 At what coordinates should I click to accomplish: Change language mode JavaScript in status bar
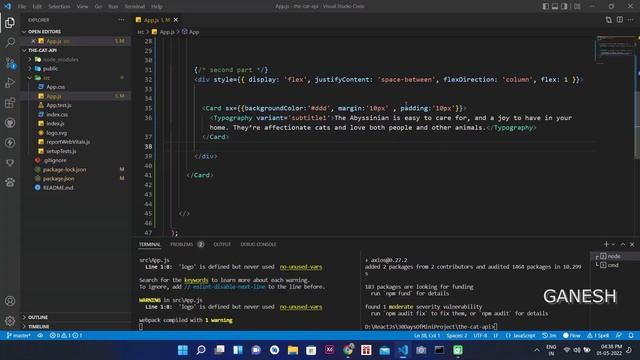coord(520,336)
